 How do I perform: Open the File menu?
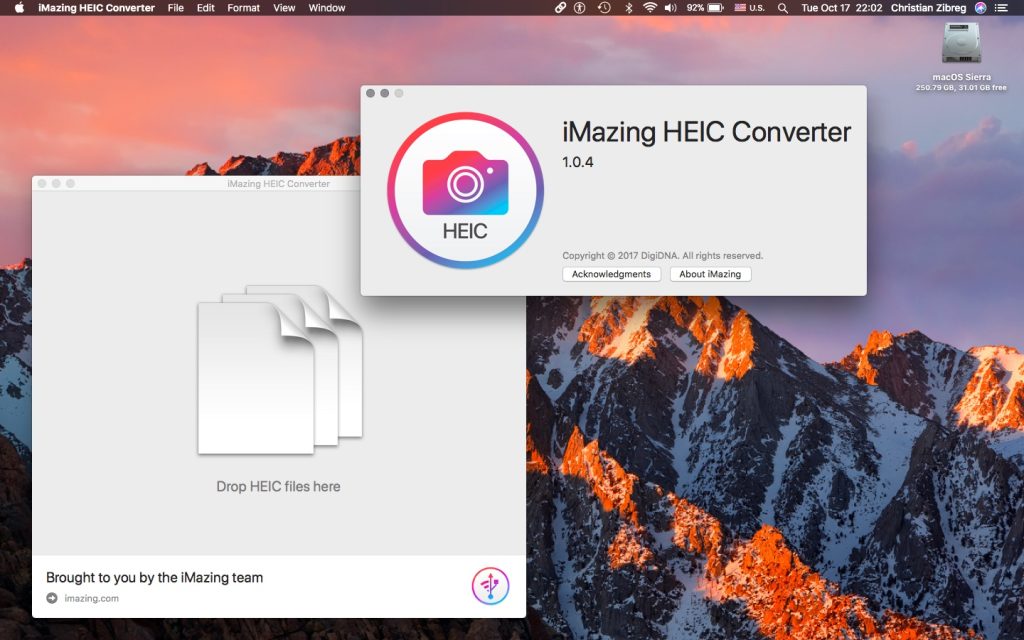coord(175,8)
